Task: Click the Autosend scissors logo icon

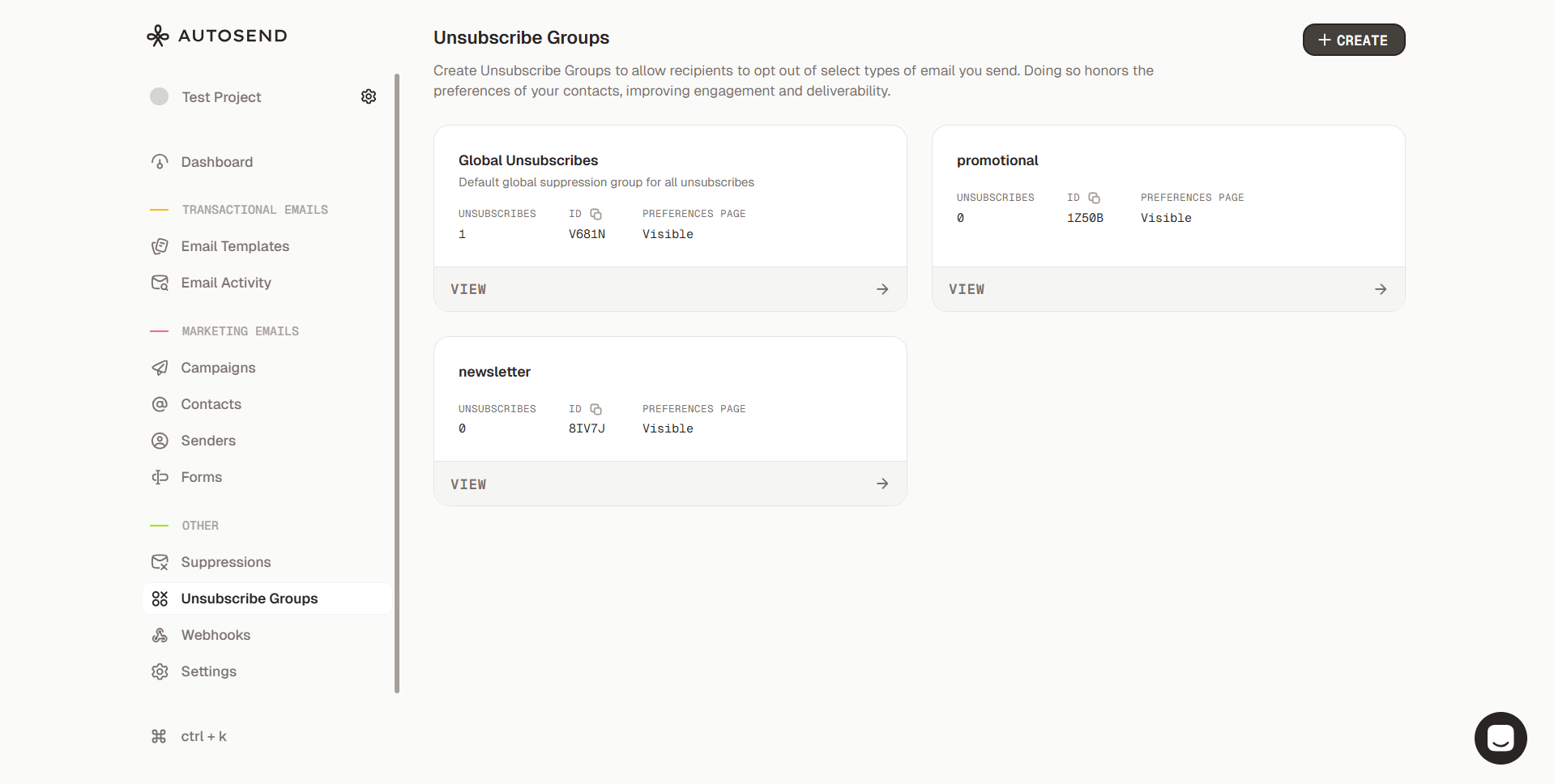Action: [158, 36]
